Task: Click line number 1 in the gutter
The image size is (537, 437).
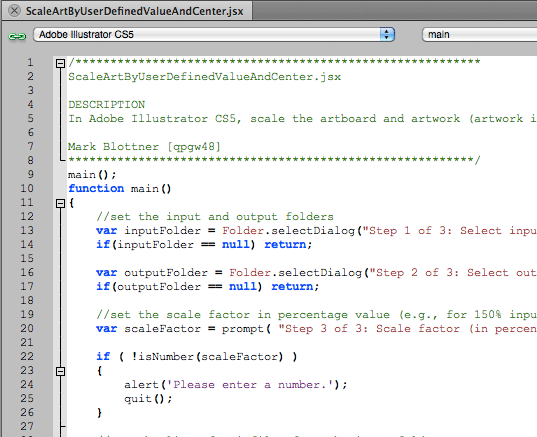Action: [x=30, y=62]
